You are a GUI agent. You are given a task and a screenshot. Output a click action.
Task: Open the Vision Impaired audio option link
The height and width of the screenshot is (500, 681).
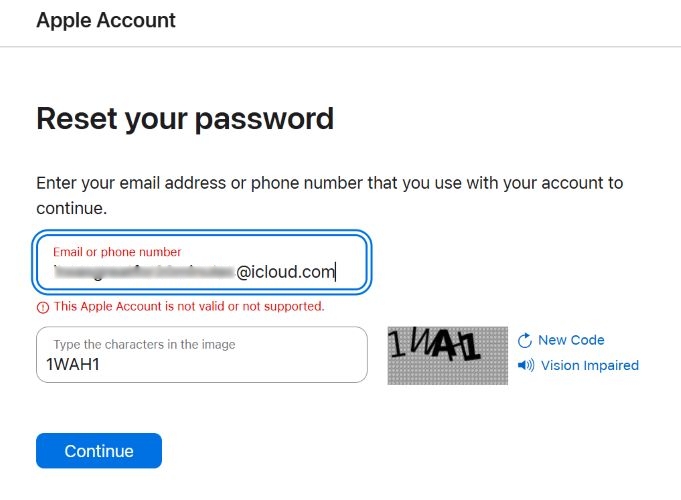point(589,365)
